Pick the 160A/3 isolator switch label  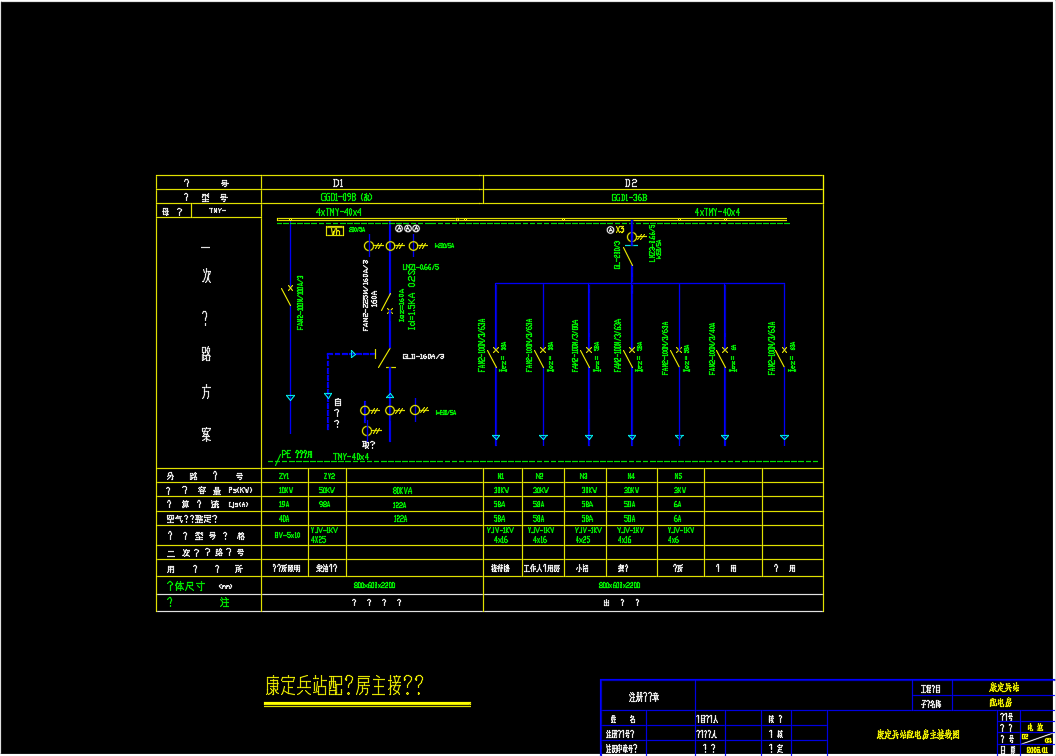coord(423,356)
